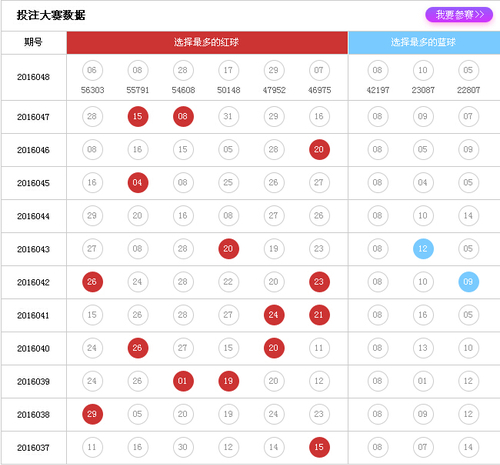The height and width of the screenshot is (465, 500).
Task: Select the filled red ball 08 in row 2016047
Action: point(183,116)
